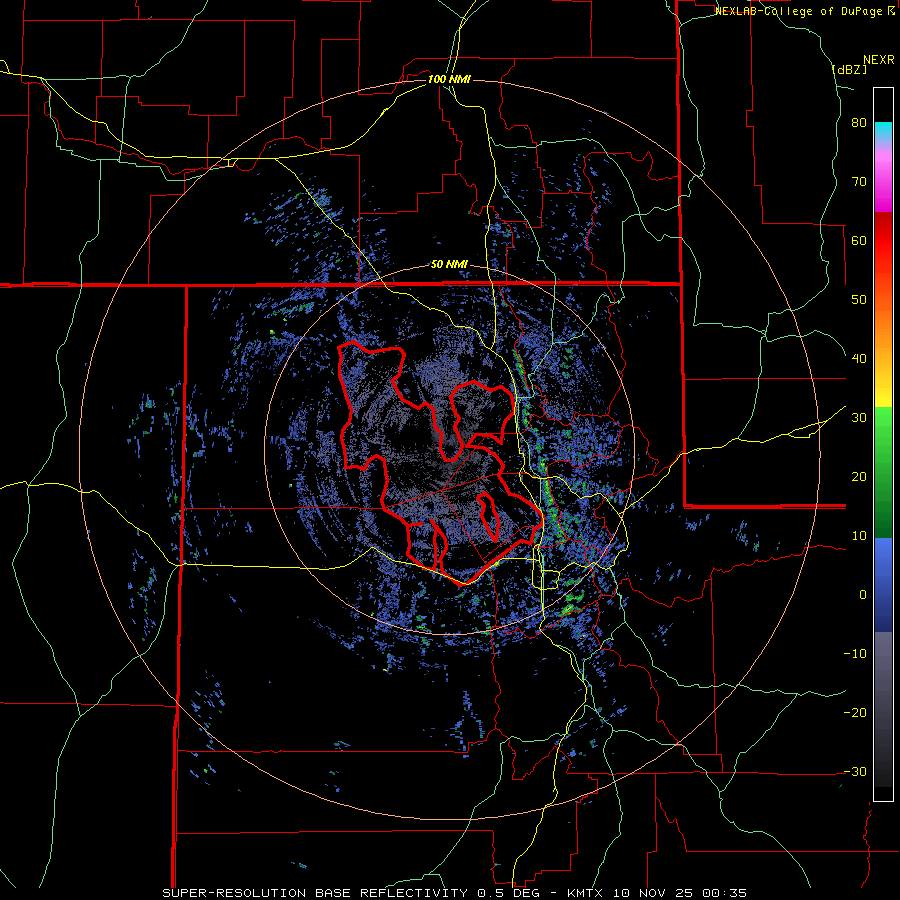This screenshot has width=900, height=900.
Task: Click the 20 value on the dBZ scale
Action: (x=859, y=477)
